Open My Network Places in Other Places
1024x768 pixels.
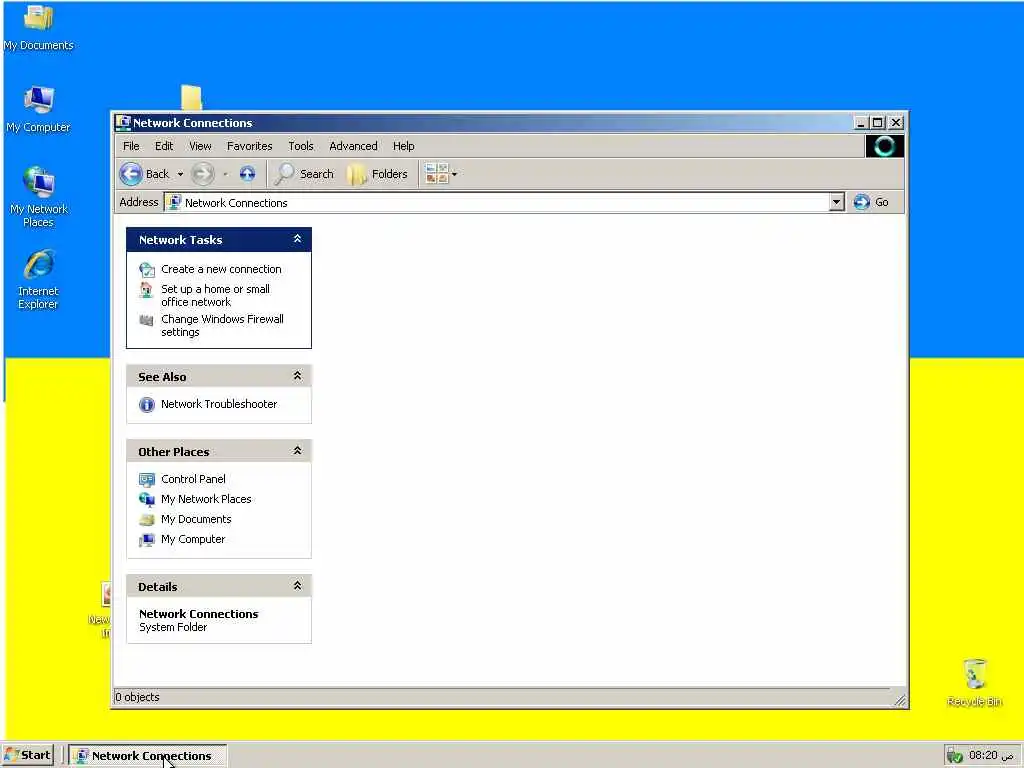click(x=206, y=499)
